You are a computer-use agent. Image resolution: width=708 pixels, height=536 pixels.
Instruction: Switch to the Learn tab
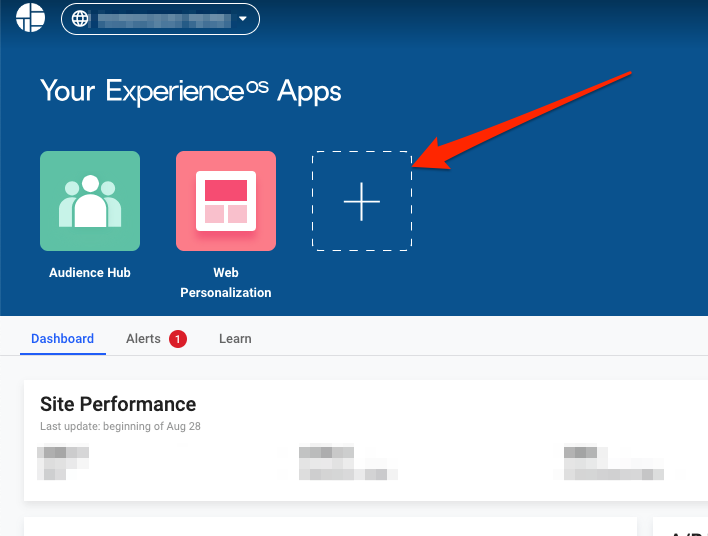[235, 339]
